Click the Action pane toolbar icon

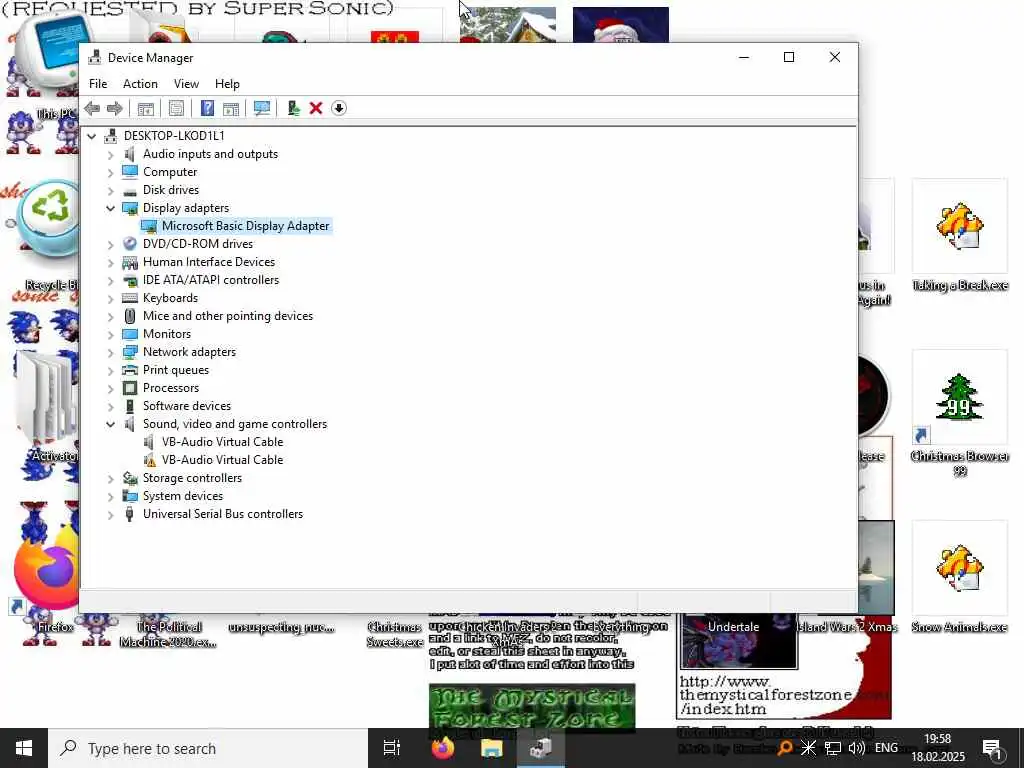coord(231,108)
